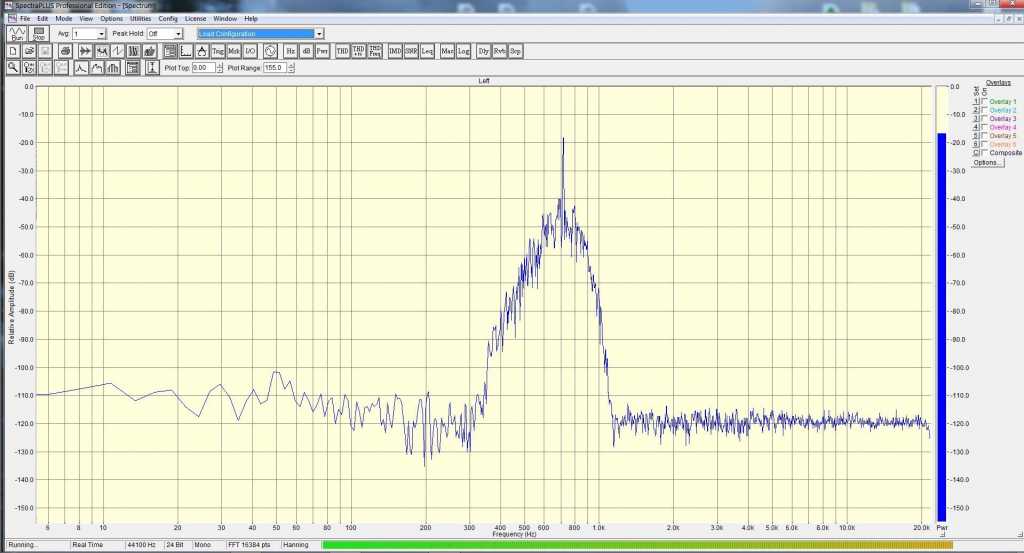Click into the Plot Range value field
This screenshot has width=1024, height=553.
coord(275,67)
